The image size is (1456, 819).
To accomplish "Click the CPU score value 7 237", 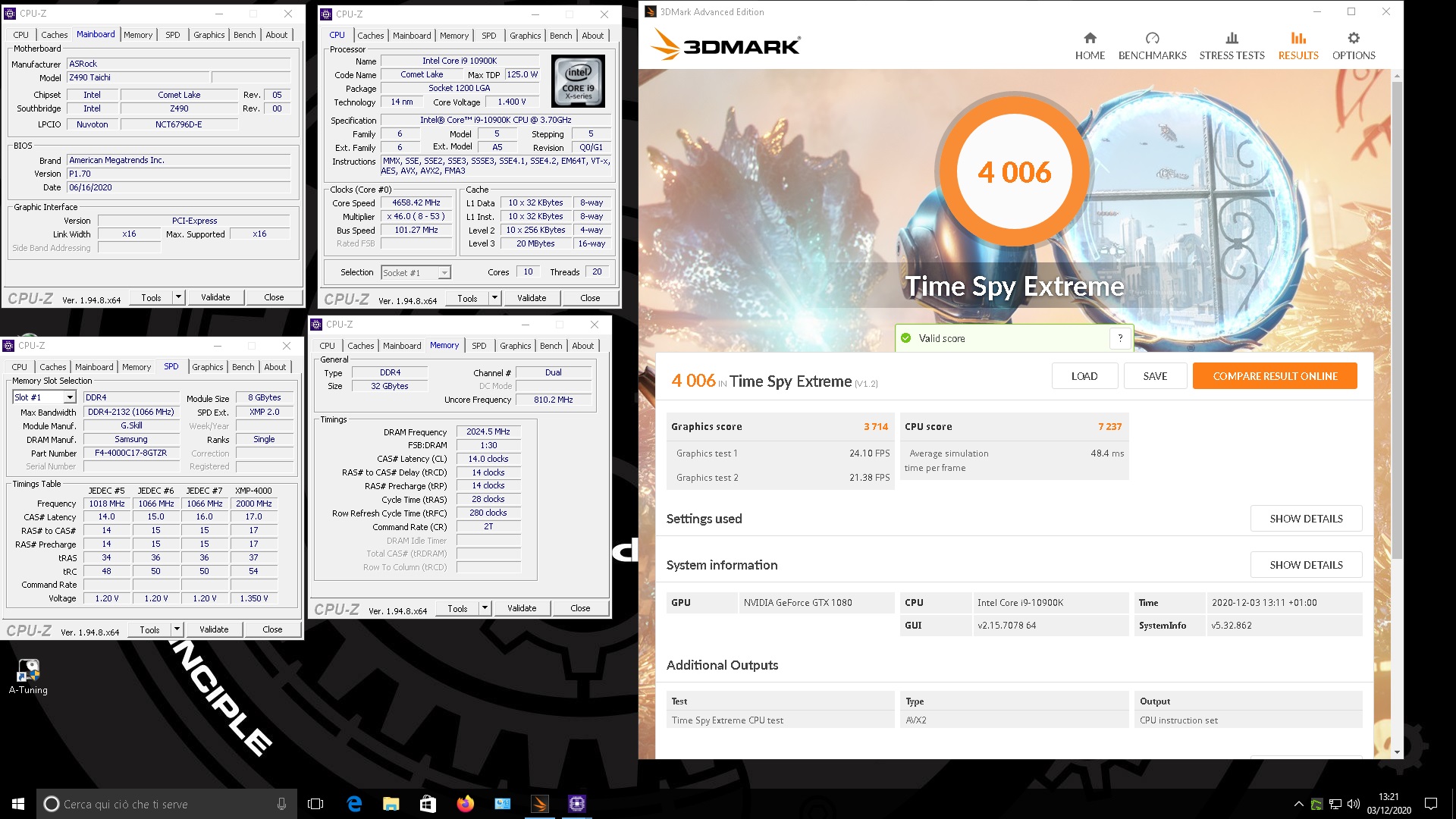I will coord(1109,427).
